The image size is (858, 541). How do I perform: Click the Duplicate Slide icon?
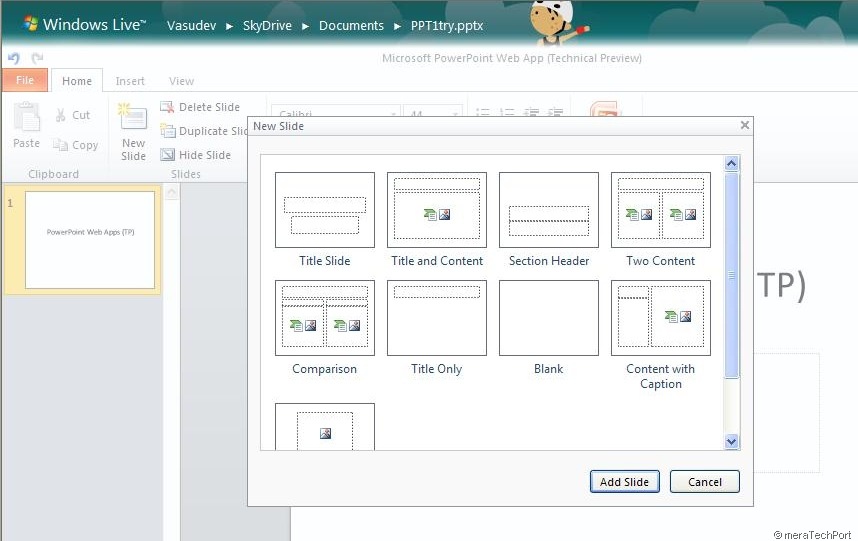click(x=167, y=131)
